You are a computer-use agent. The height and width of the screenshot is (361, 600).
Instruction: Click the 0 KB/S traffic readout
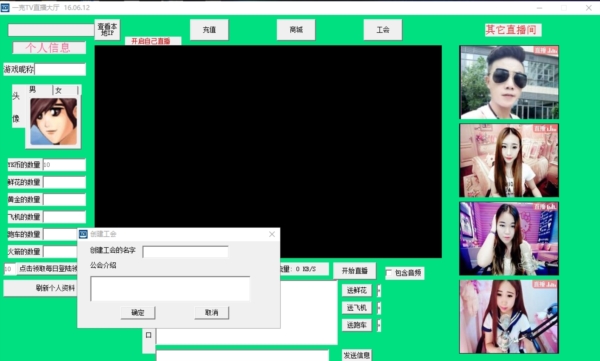306,269
